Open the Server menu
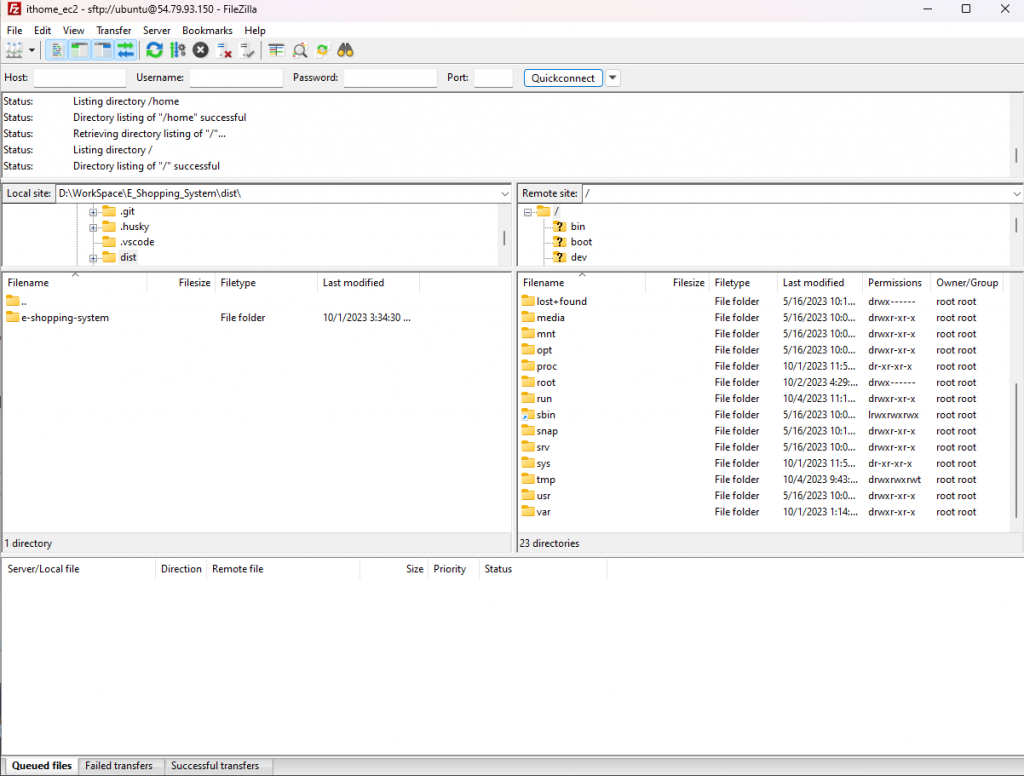This screenshot has height=776, width=1024. coord(157,30)
